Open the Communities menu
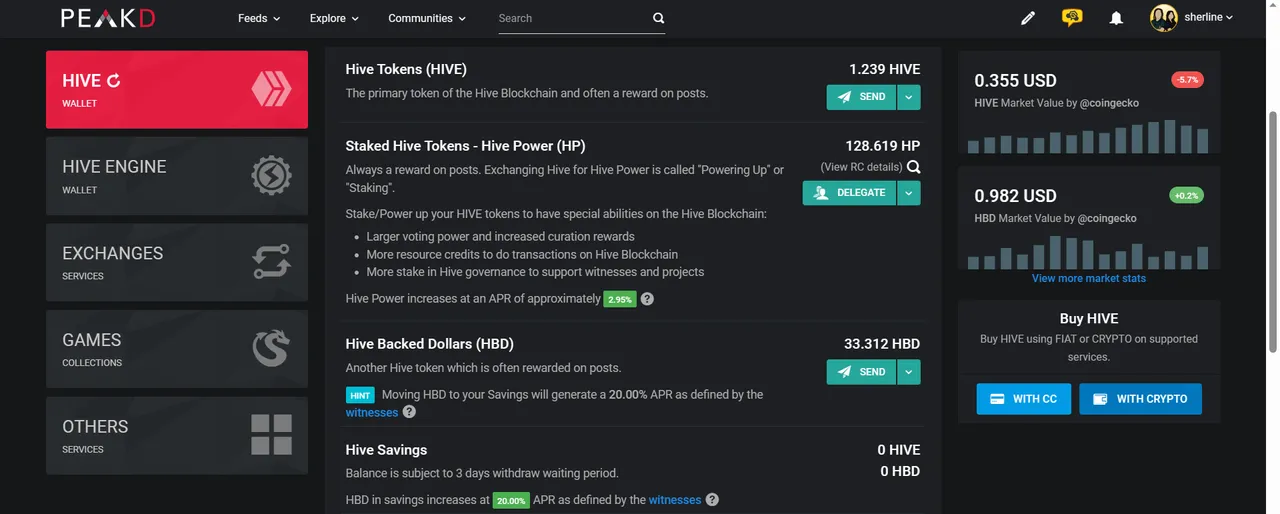1280x514 pixels. 427,18
